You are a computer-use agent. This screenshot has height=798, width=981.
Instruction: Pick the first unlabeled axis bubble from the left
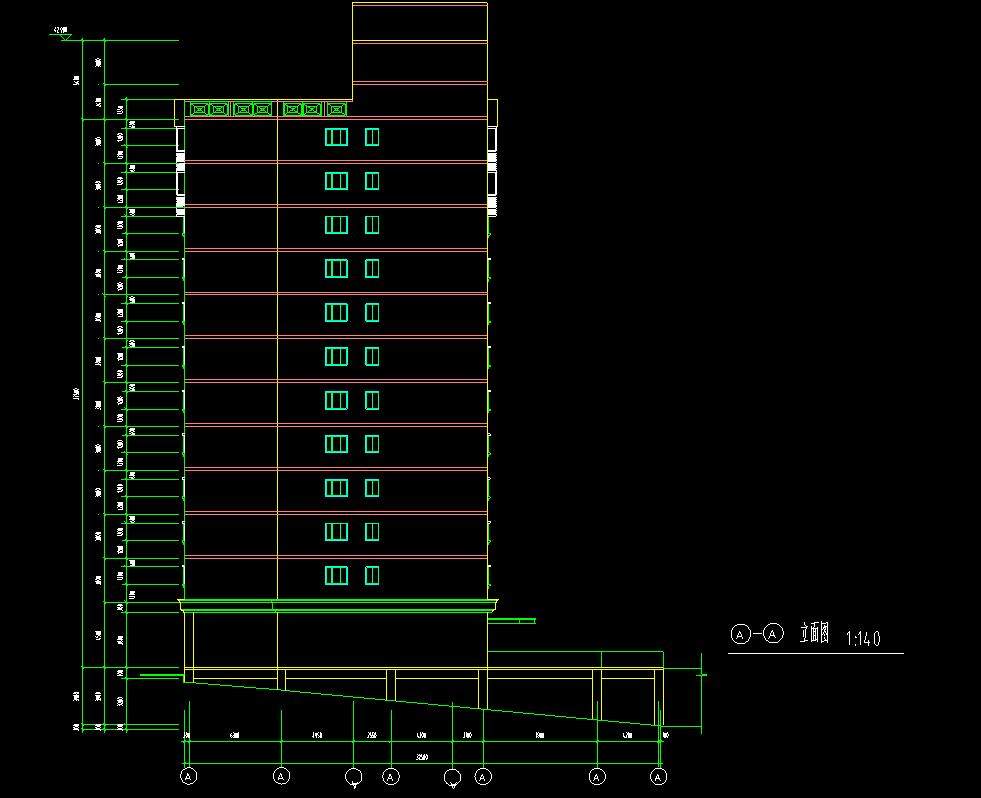353,777
